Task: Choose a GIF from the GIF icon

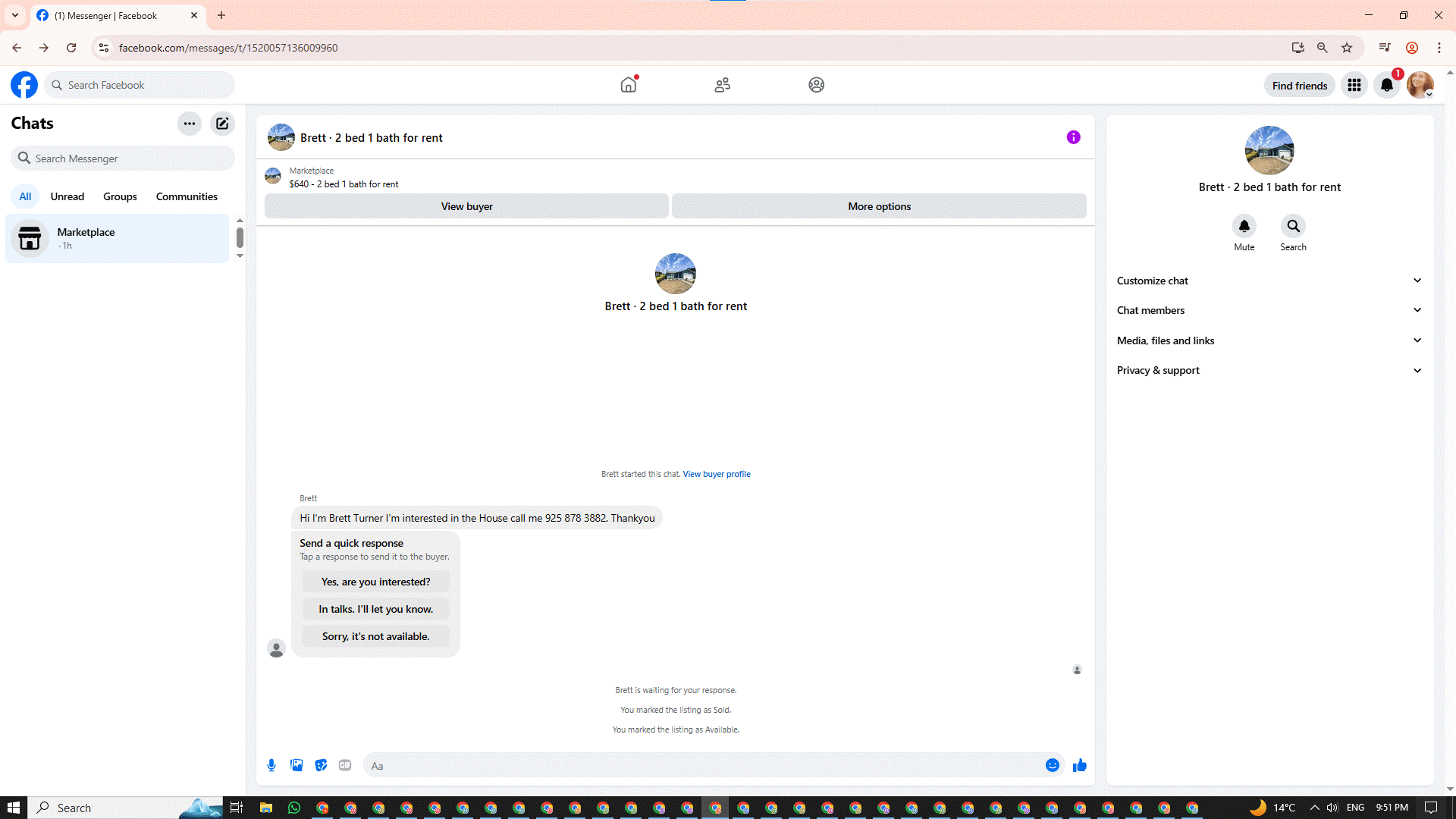Action: [x=345, y=766]
